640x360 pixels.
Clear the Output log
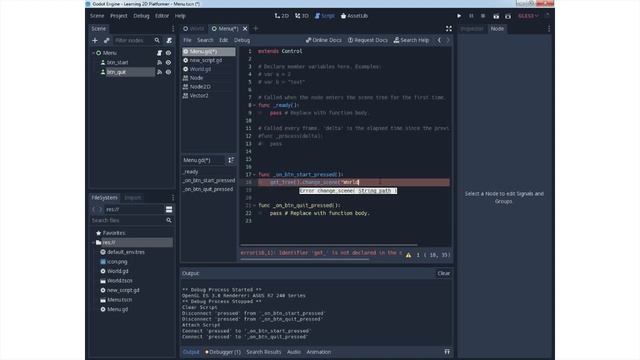(x=444, y=273)
